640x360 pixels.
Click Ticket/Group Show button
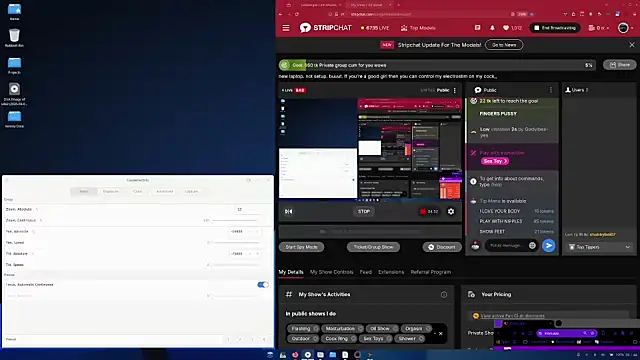pos(373,247)
